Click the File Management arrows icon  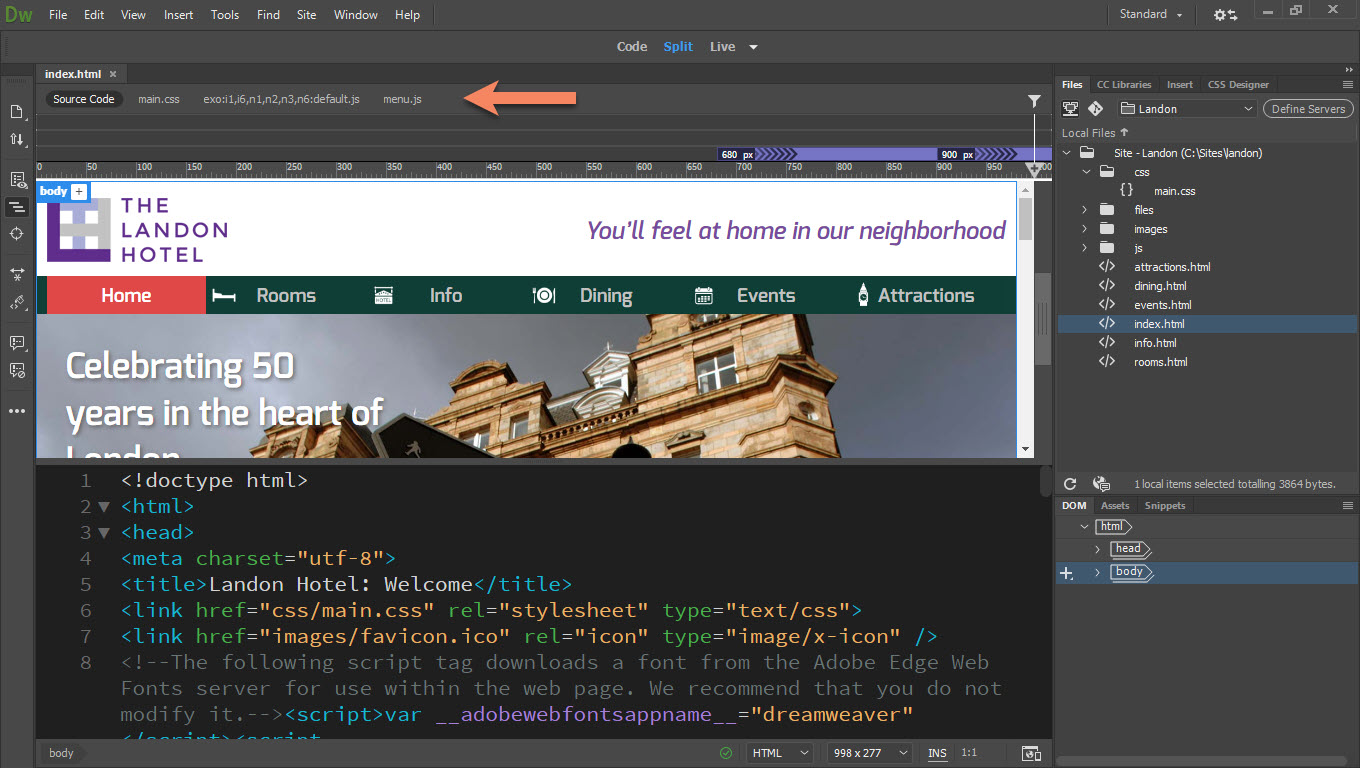click(x=17, y=139)
